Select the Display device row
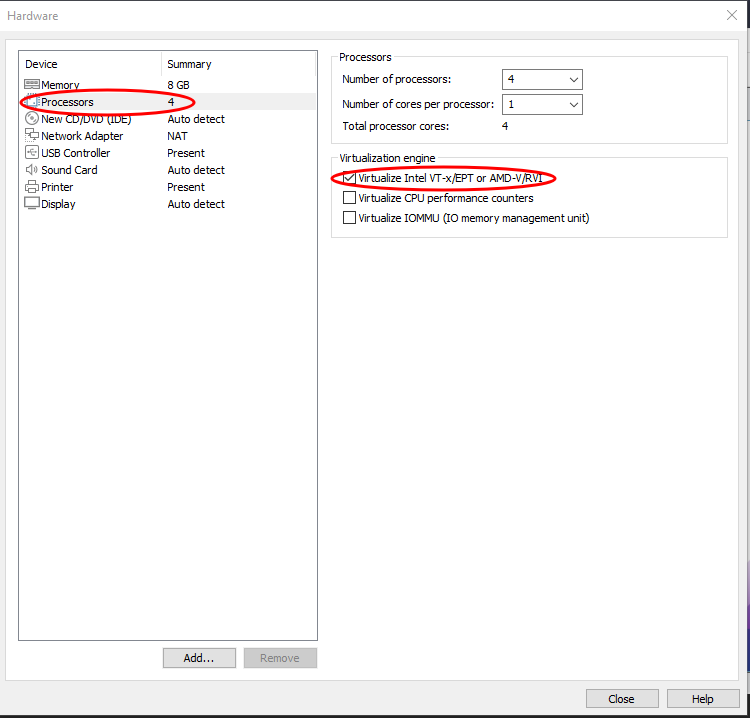The height and width of the screenshot is (718, 750). click(x=58, y=204)
